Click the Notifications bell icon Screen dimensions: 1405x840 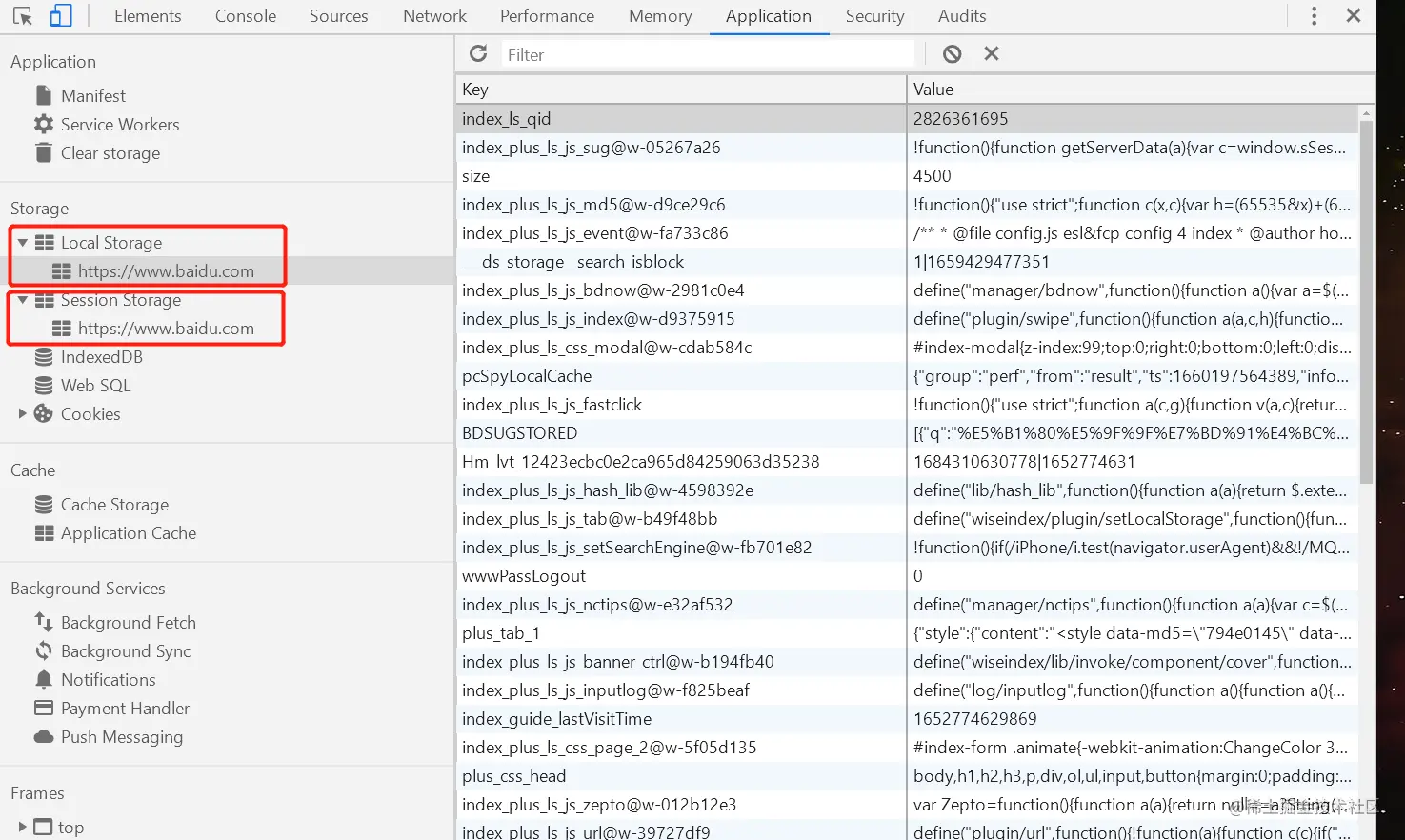click(x=44, y=679)
